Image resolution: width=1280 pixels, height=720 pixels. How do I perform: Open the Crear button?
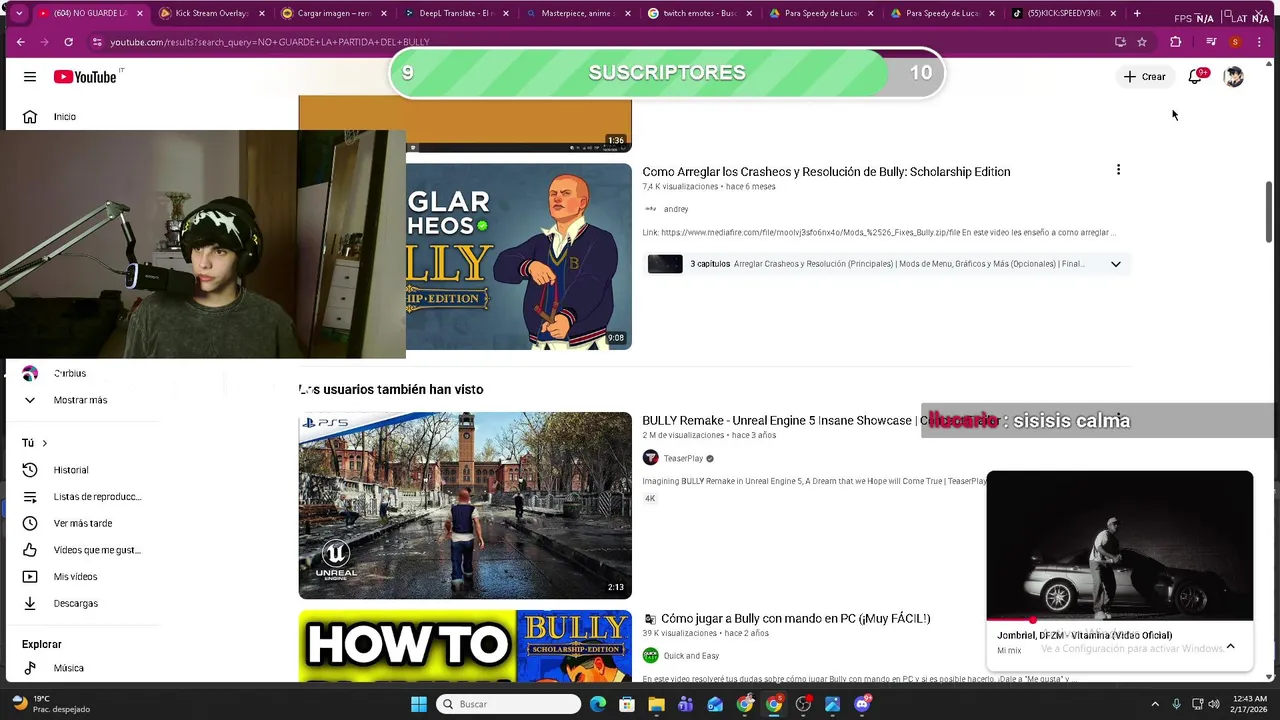[x=1144, y=77]
